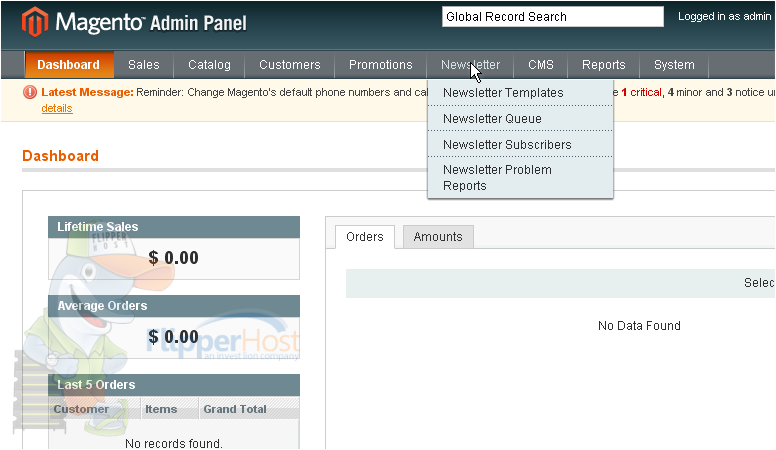Select Newsletter Queue from the dropdown

coord(520,118)
